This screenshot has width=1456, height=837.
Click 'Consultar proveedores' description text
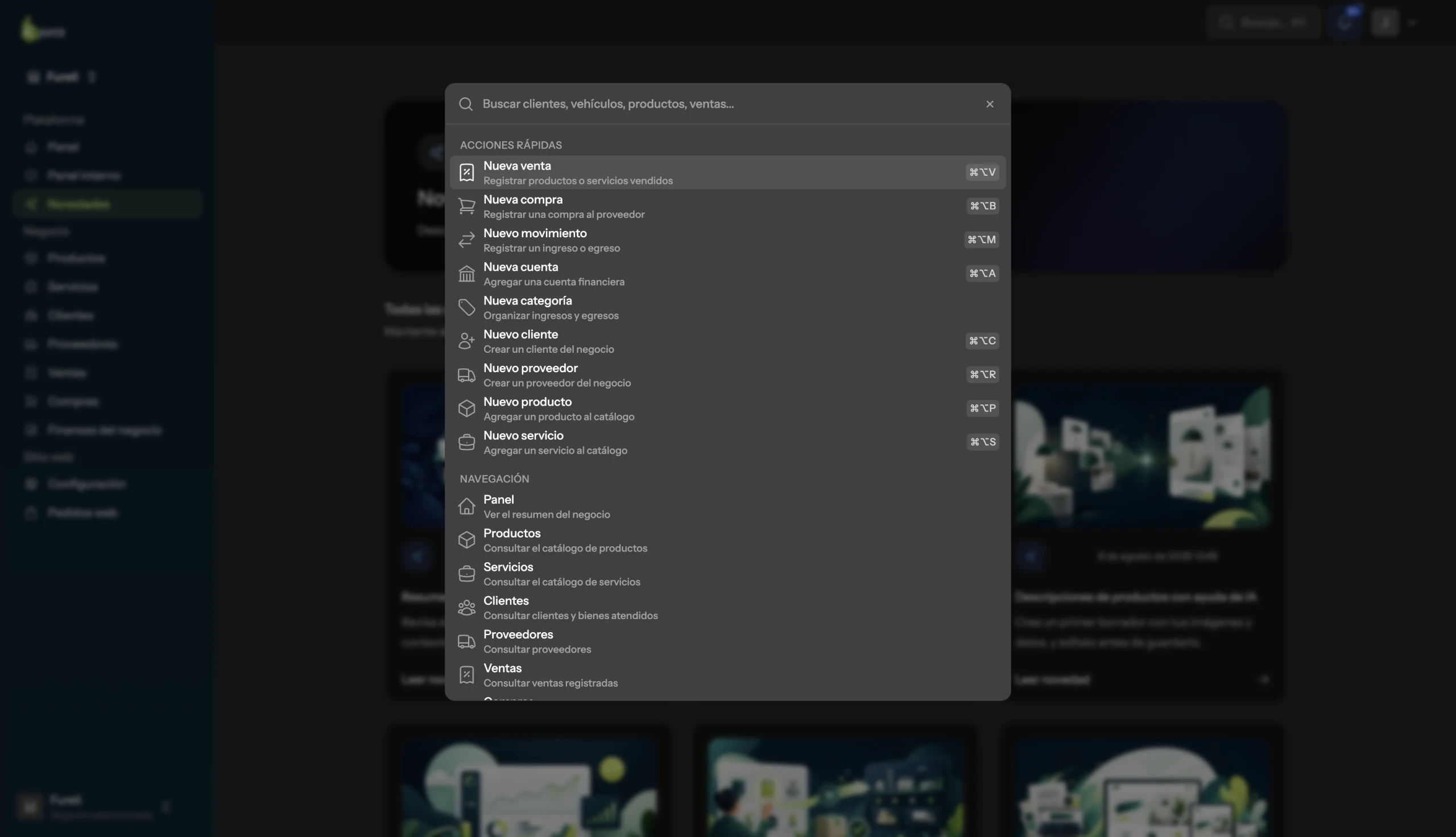click(x=537, y=650)
